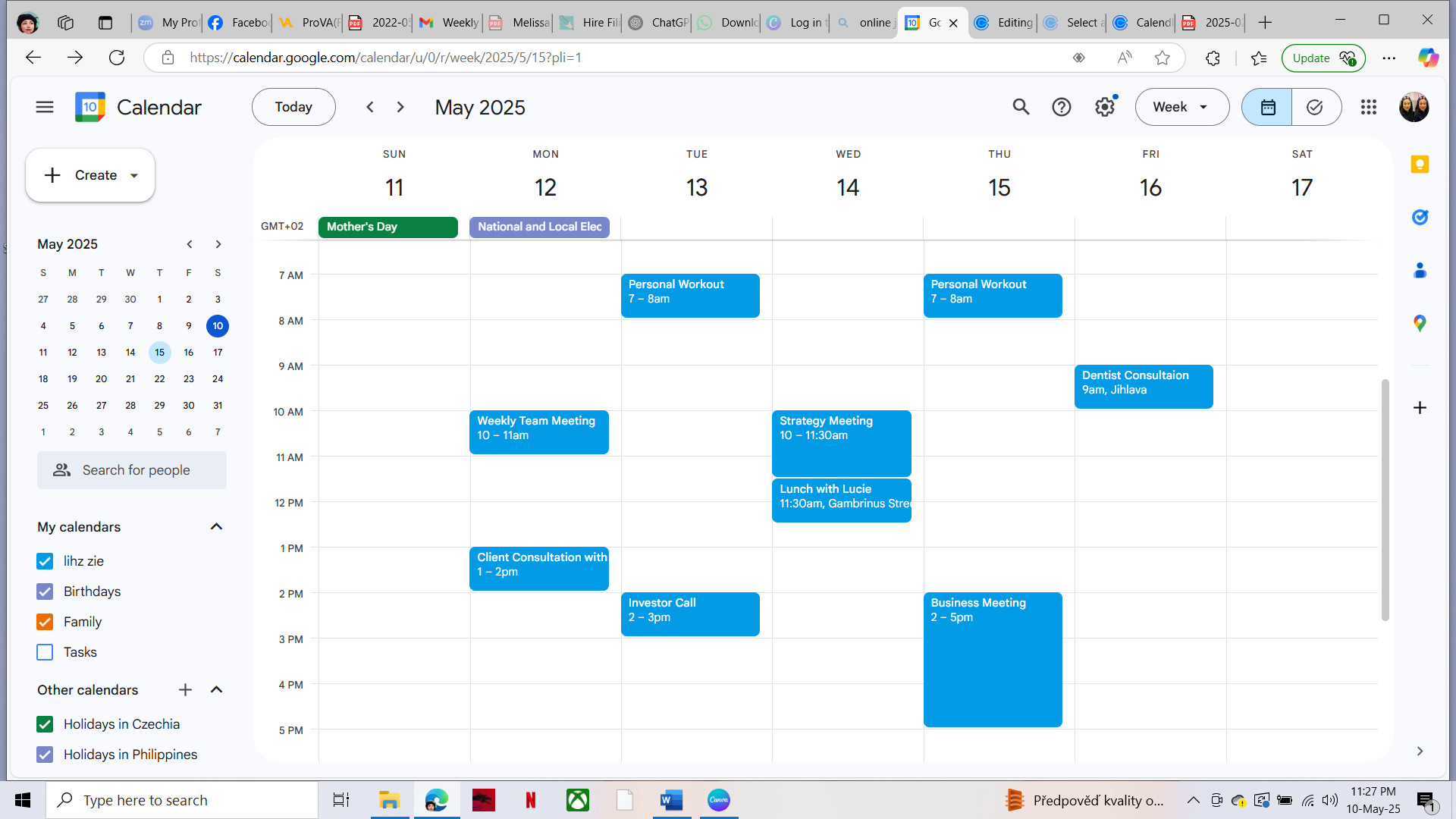The width and height of the screenshot is (1456, 819).
Task: Open the settings gear menu
Action: (x=1105, y=107)
